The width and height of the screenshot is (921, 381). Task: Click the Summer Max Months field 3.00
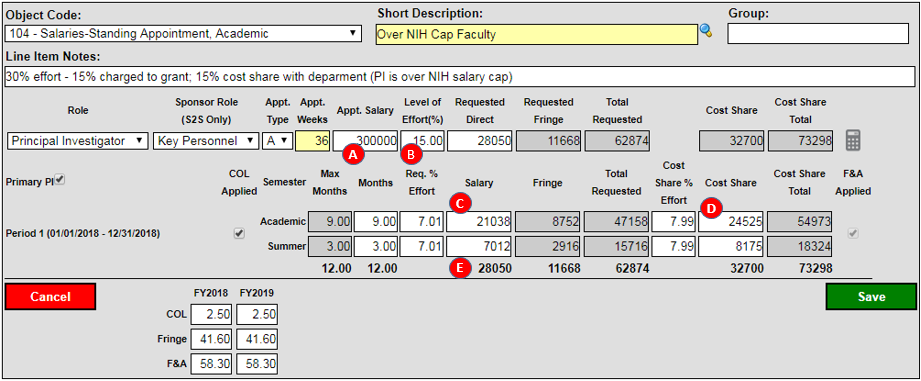click(331, 247)
